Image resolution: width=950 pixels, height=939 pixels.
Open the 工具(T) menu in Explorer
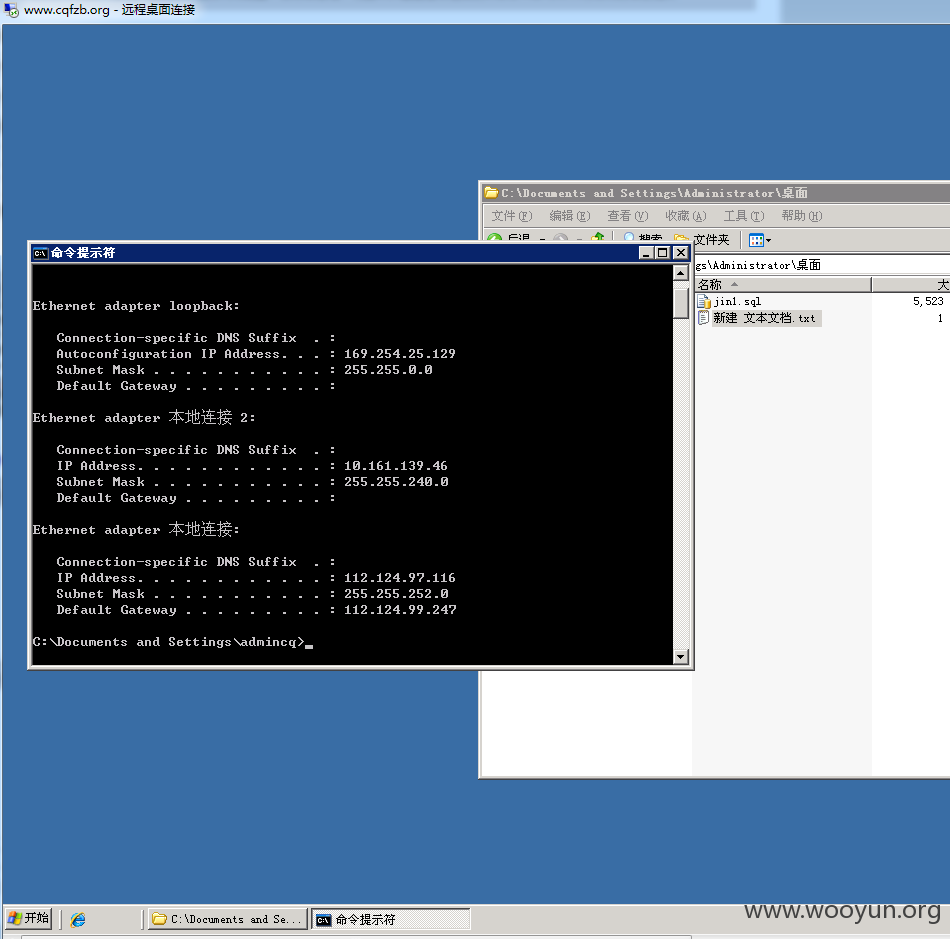(744, 216)
